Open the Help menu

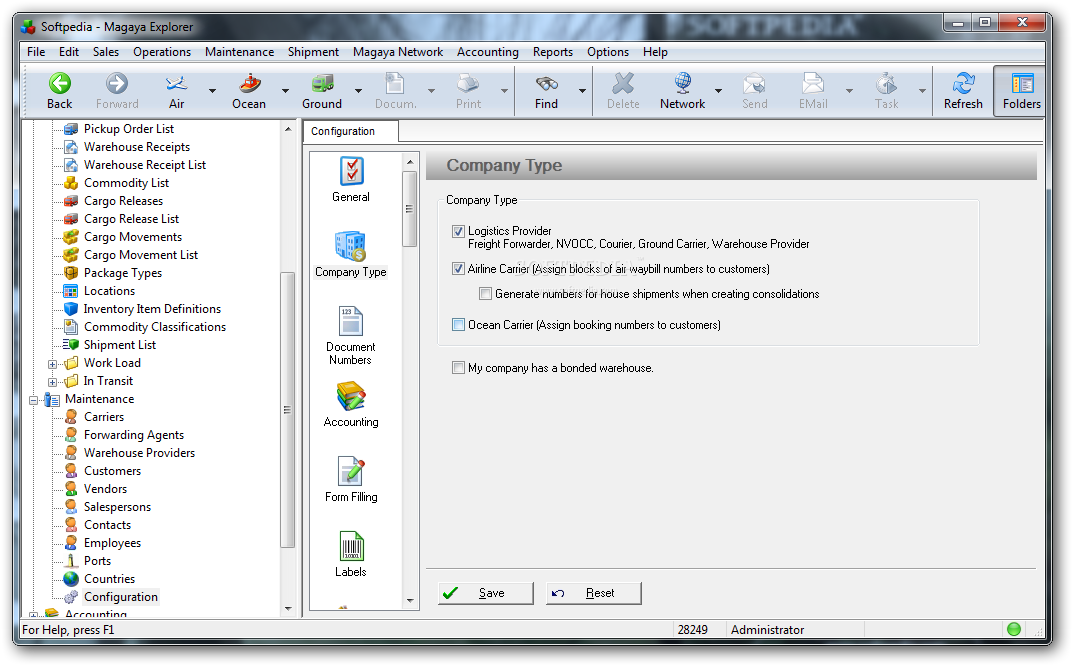(x=655, y=52)
